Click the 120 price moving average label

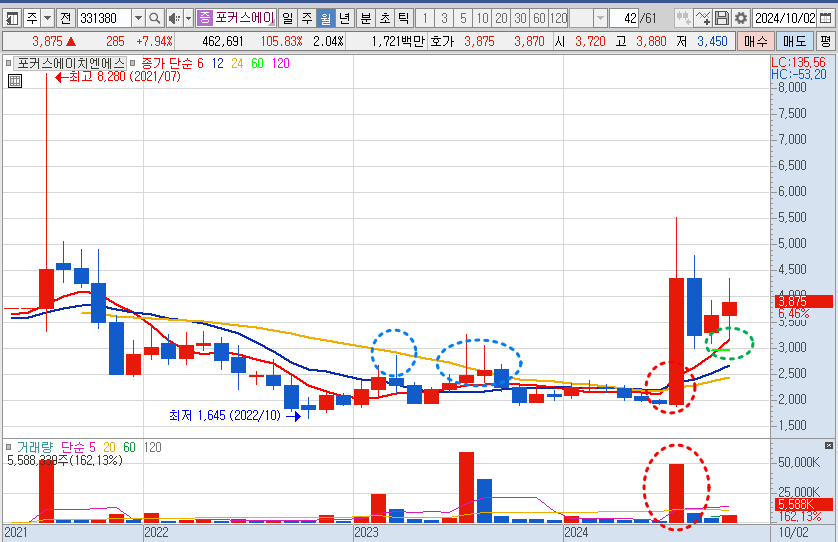coord(281,64)
